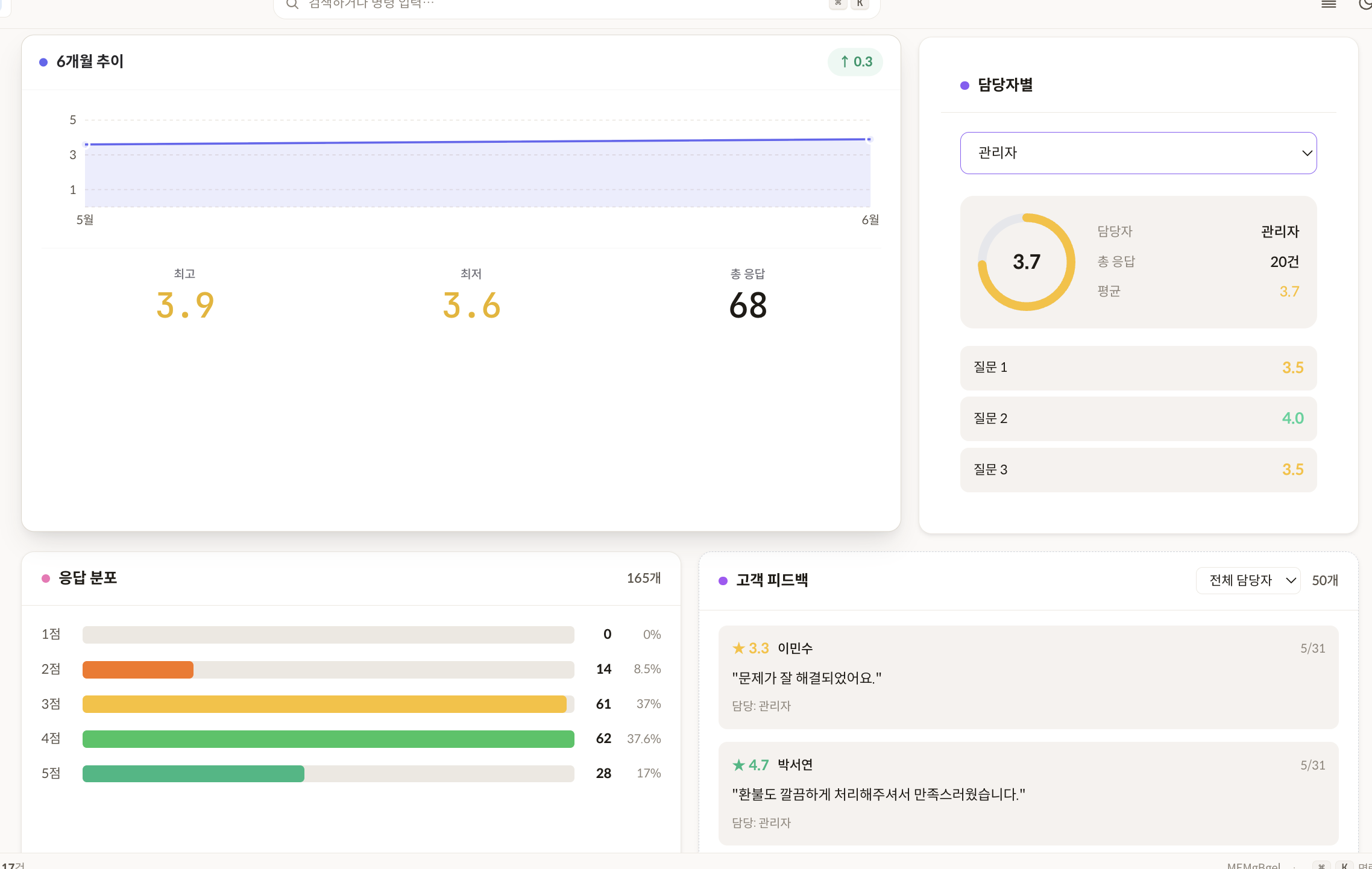1372x869 pixels.
Task: Open the 전체 담당자 filter dropdown
Action: tap(1248, 580)
